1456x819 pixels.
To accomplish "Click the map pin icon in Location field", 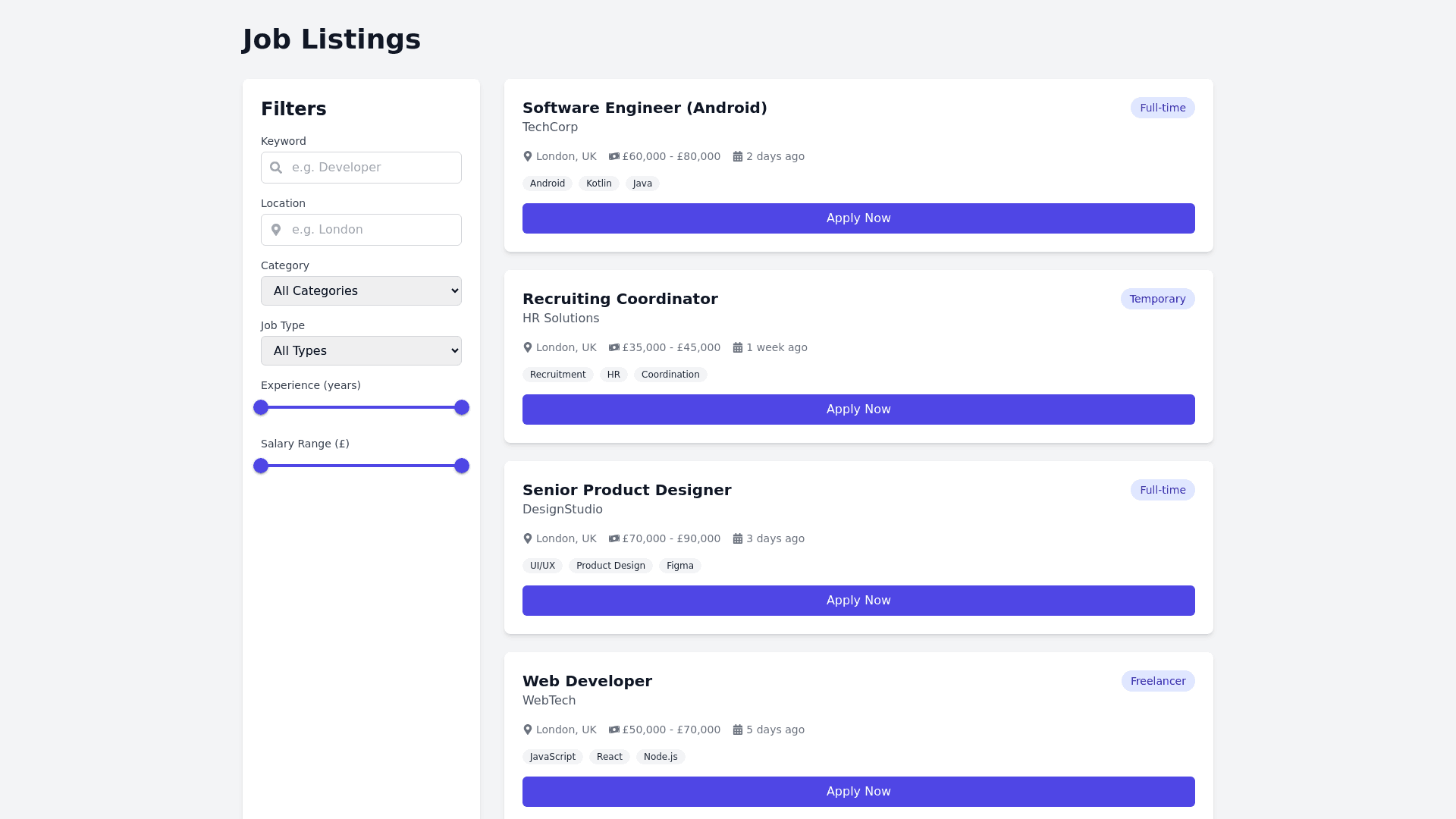I will (276, 230).
